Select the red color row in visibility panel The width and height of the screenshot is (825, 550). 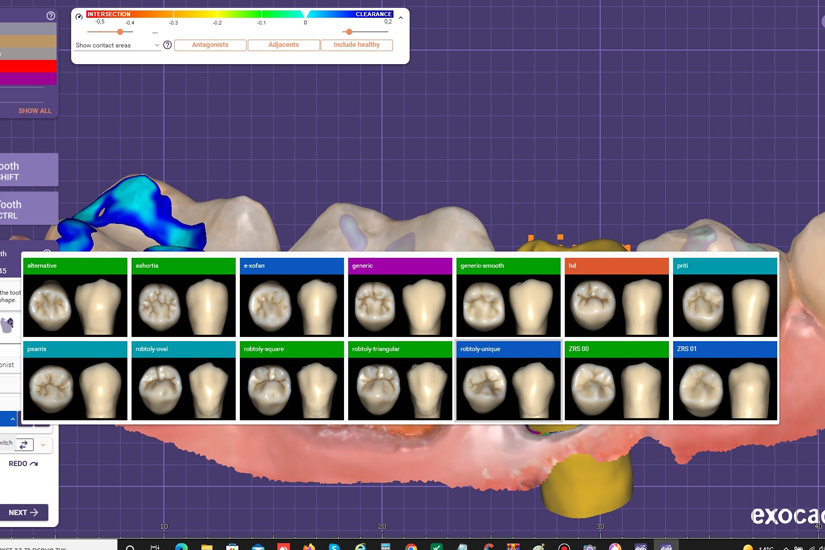tap(28, 66)
